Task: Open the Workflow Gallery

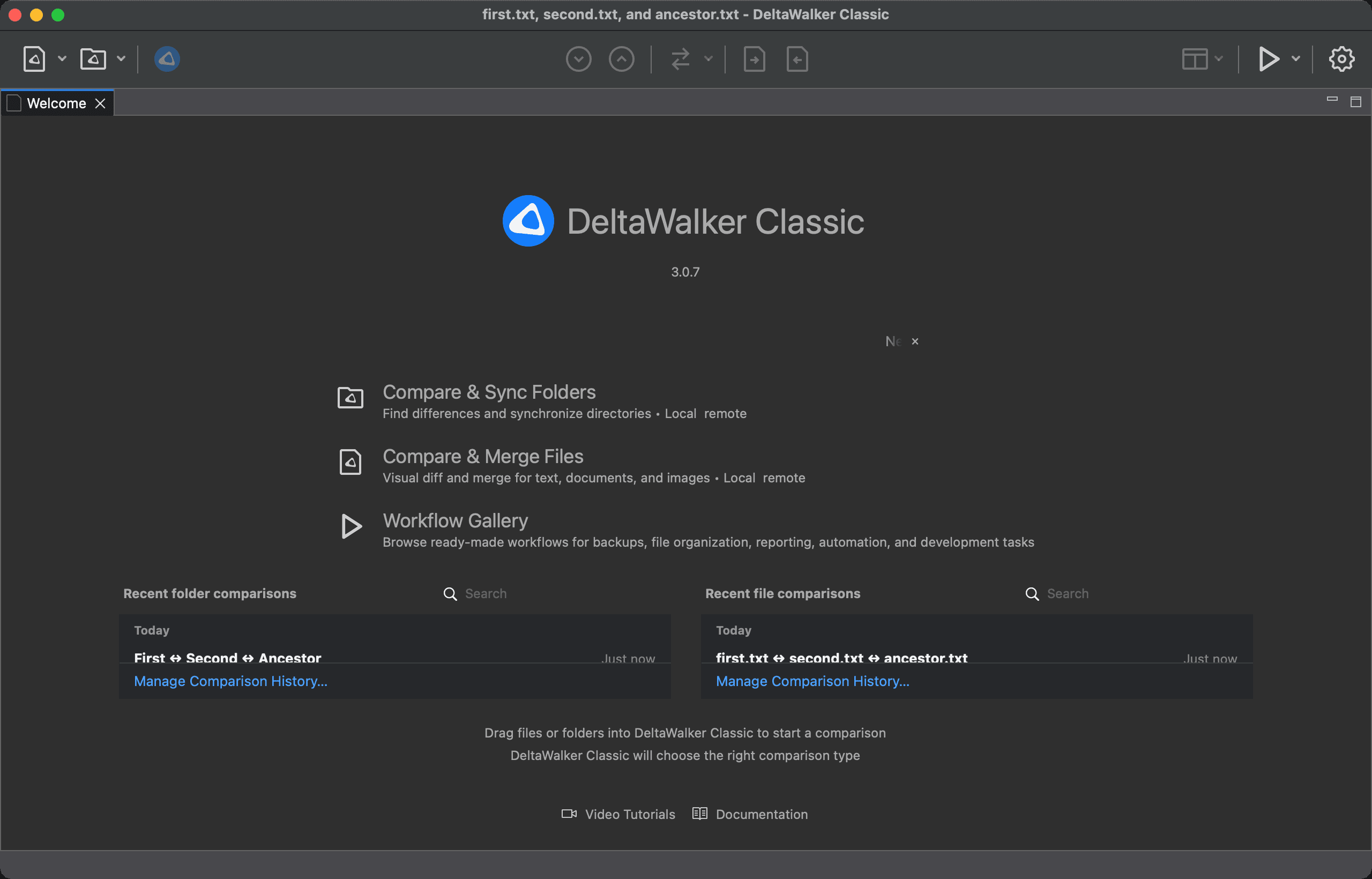Action: (x=456, y=520)
